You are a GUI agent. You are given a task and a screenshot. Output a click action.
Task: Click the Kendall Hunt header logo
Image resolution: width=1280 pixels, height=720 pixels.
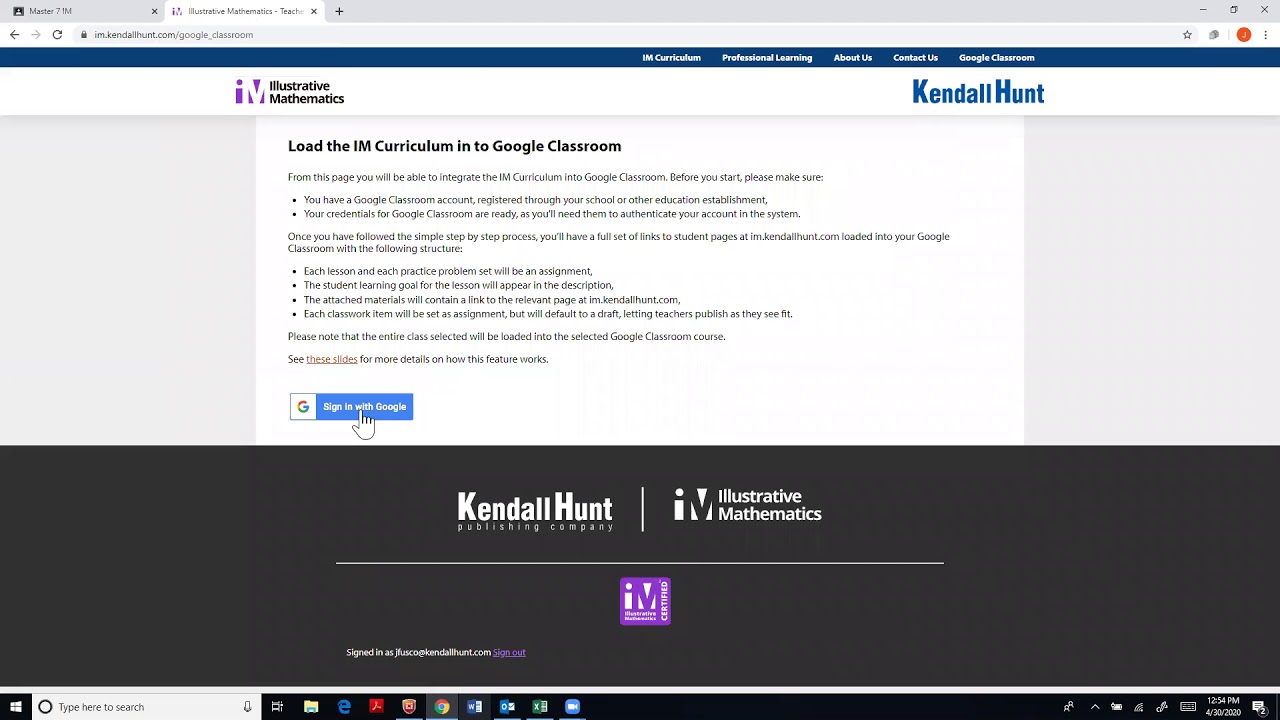click(x=978, y=92)
